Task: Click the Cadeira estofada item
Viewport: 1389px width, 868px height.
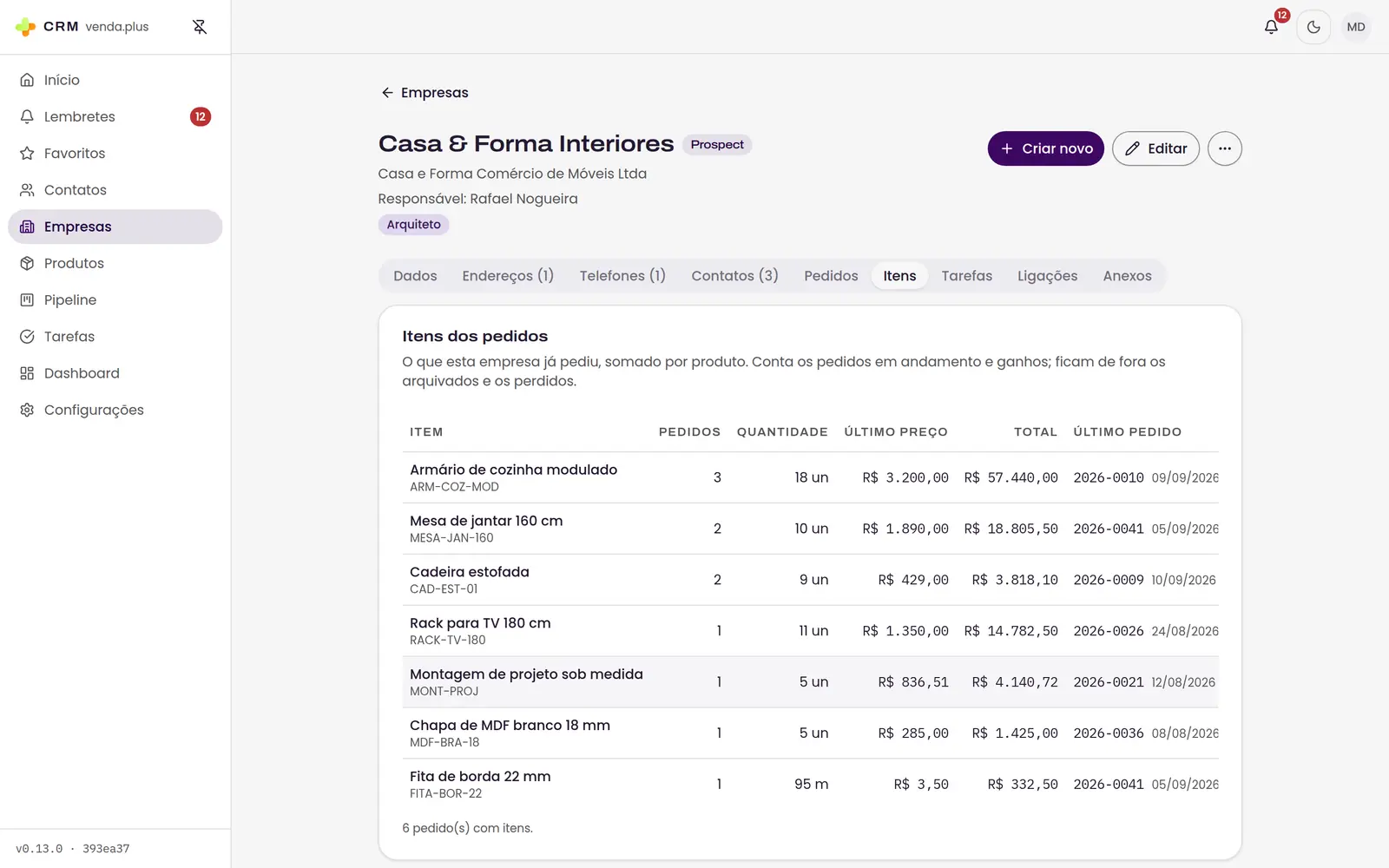Action: (469, 572)
